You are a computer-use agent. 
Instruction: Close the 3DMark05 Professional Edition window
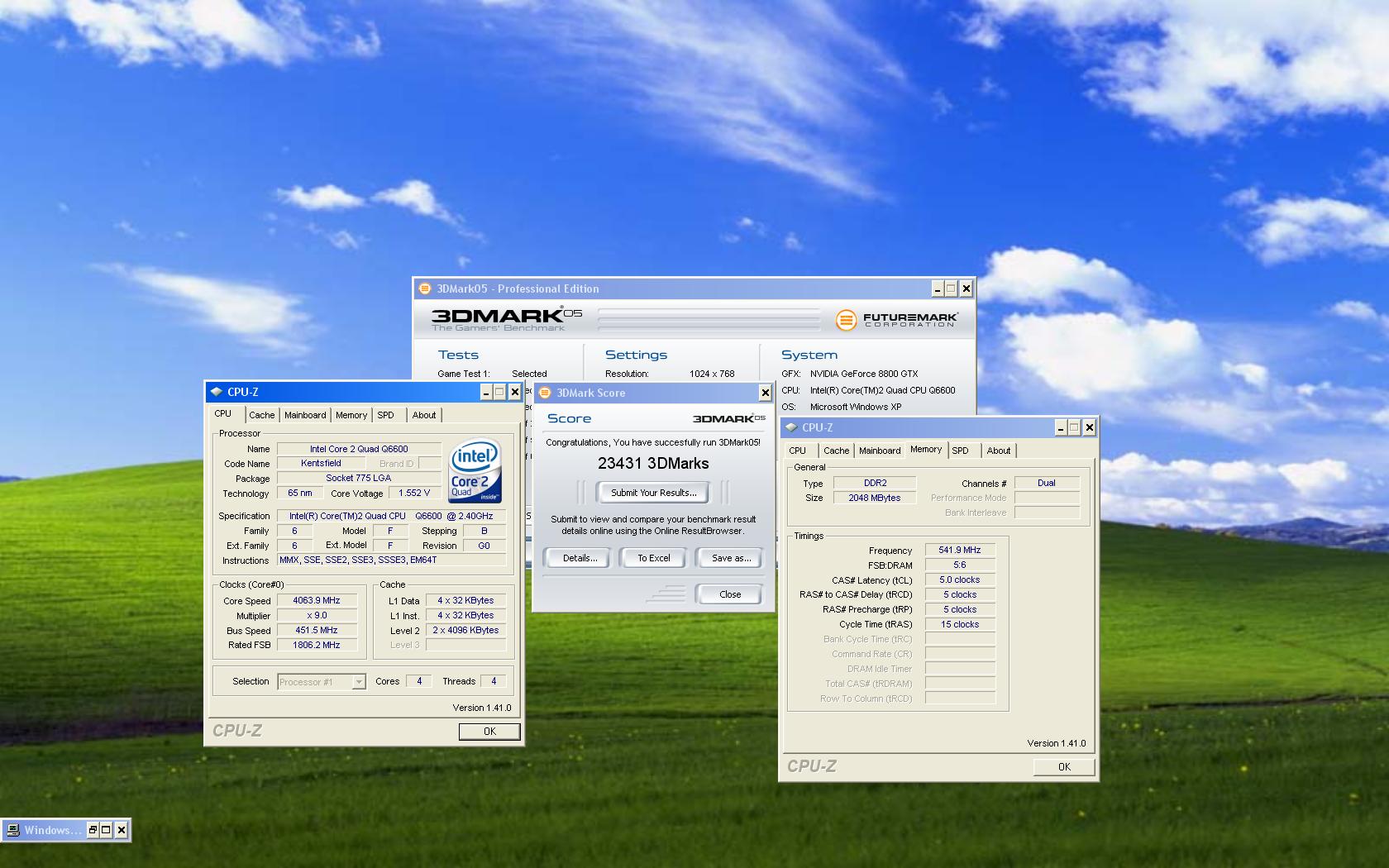[x=966, y=289]
